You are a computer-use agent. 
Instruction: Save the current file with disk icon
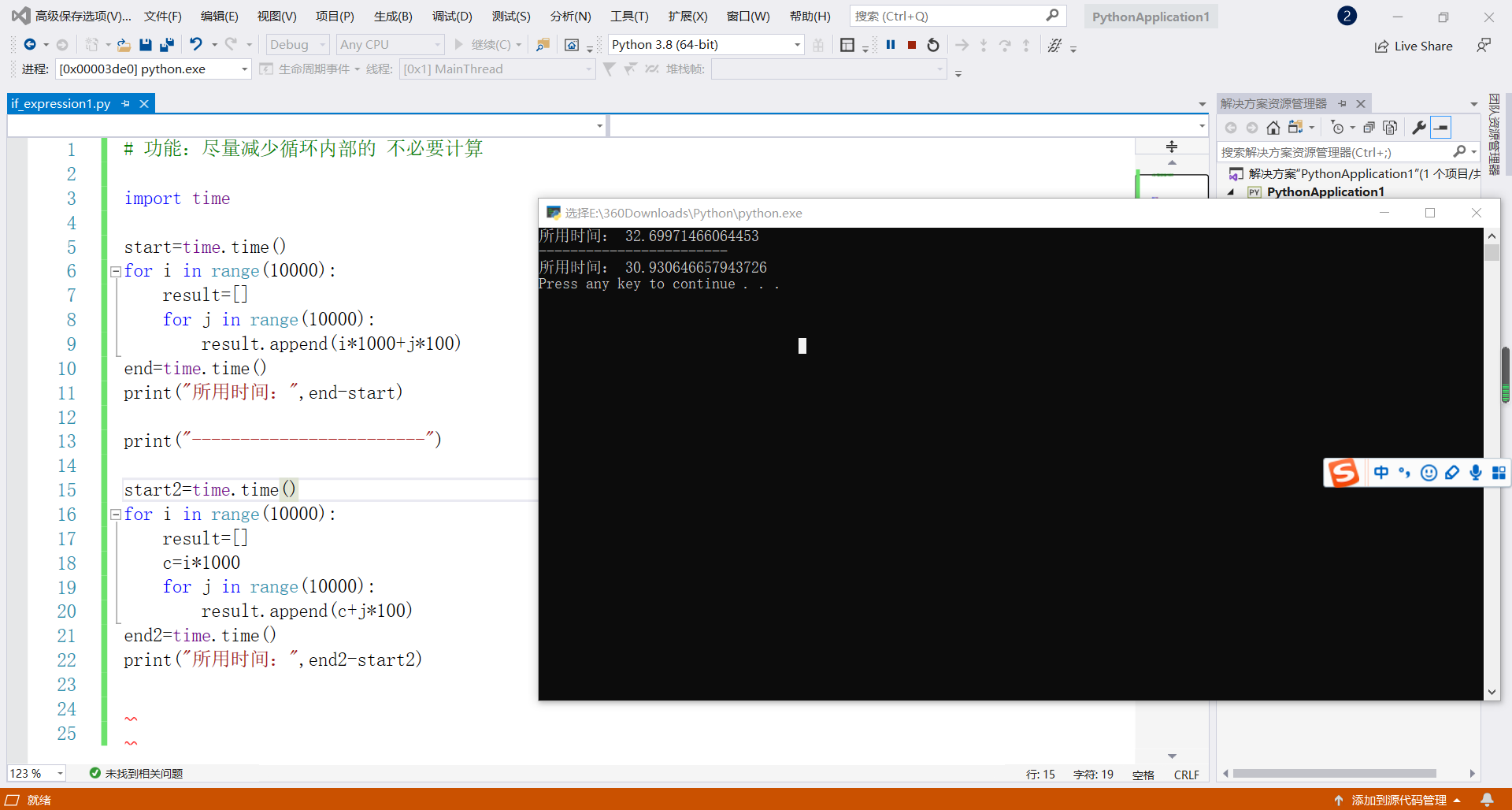[x=146, y=45]
